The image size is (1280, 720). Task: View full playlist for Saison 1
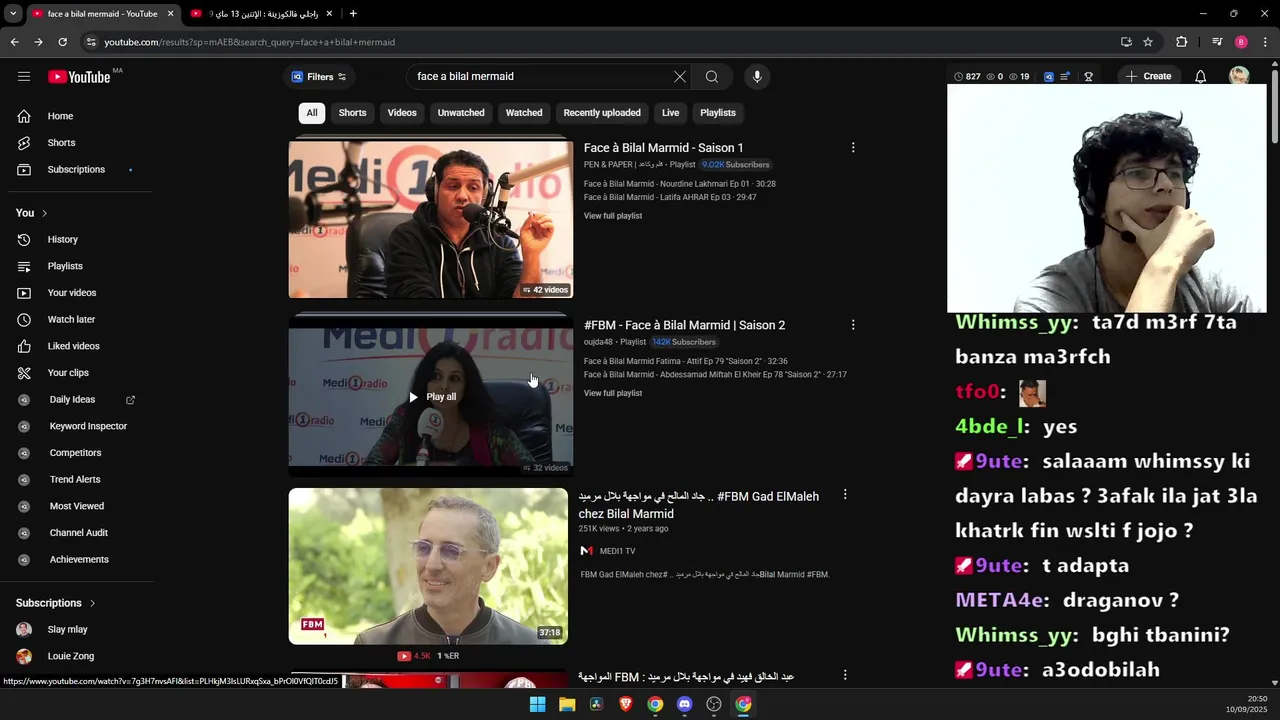[613, 216]
